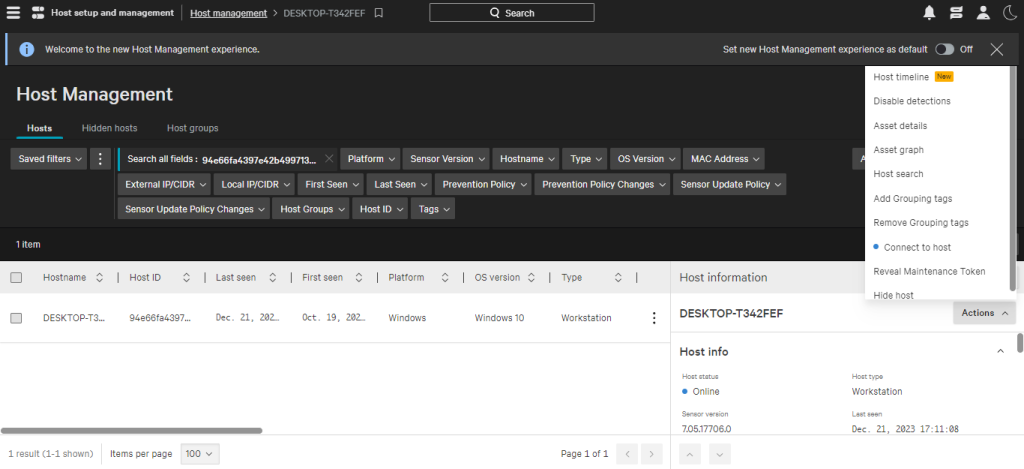Check the select-all hosts checkbox

[x=16, y=278]
